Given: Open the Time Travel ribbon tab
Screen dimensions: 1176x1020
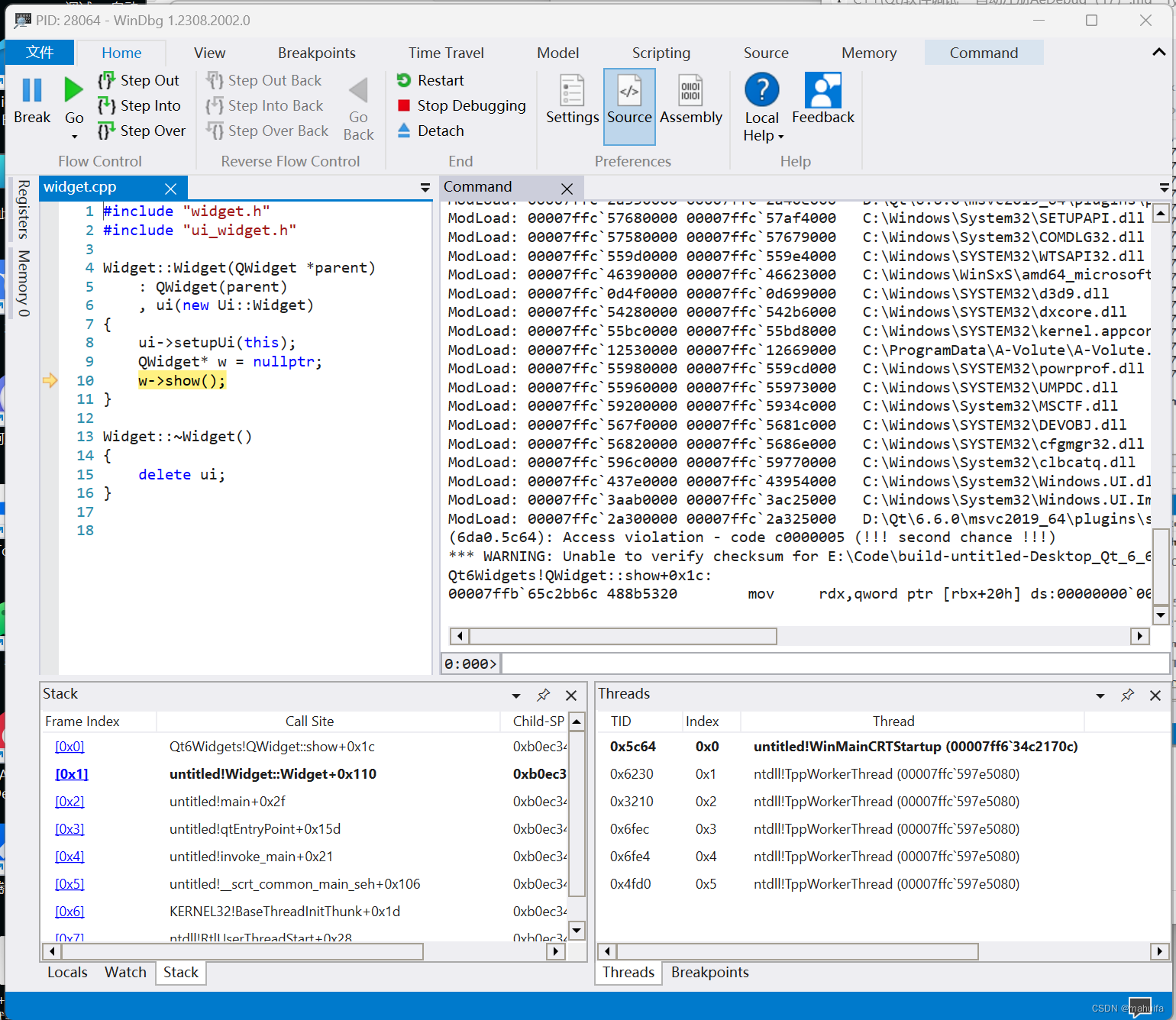Looking at the screenshot, I should (x=446, y=53).
